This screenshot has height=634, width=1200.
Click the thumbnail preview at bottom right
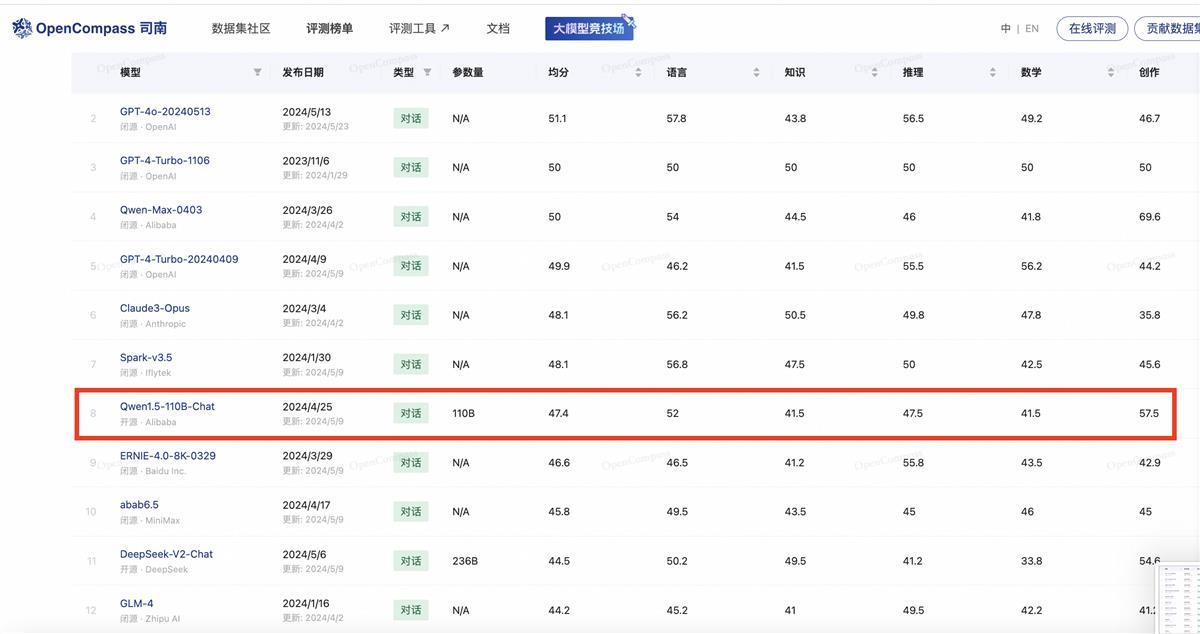tap(1179, 596)
